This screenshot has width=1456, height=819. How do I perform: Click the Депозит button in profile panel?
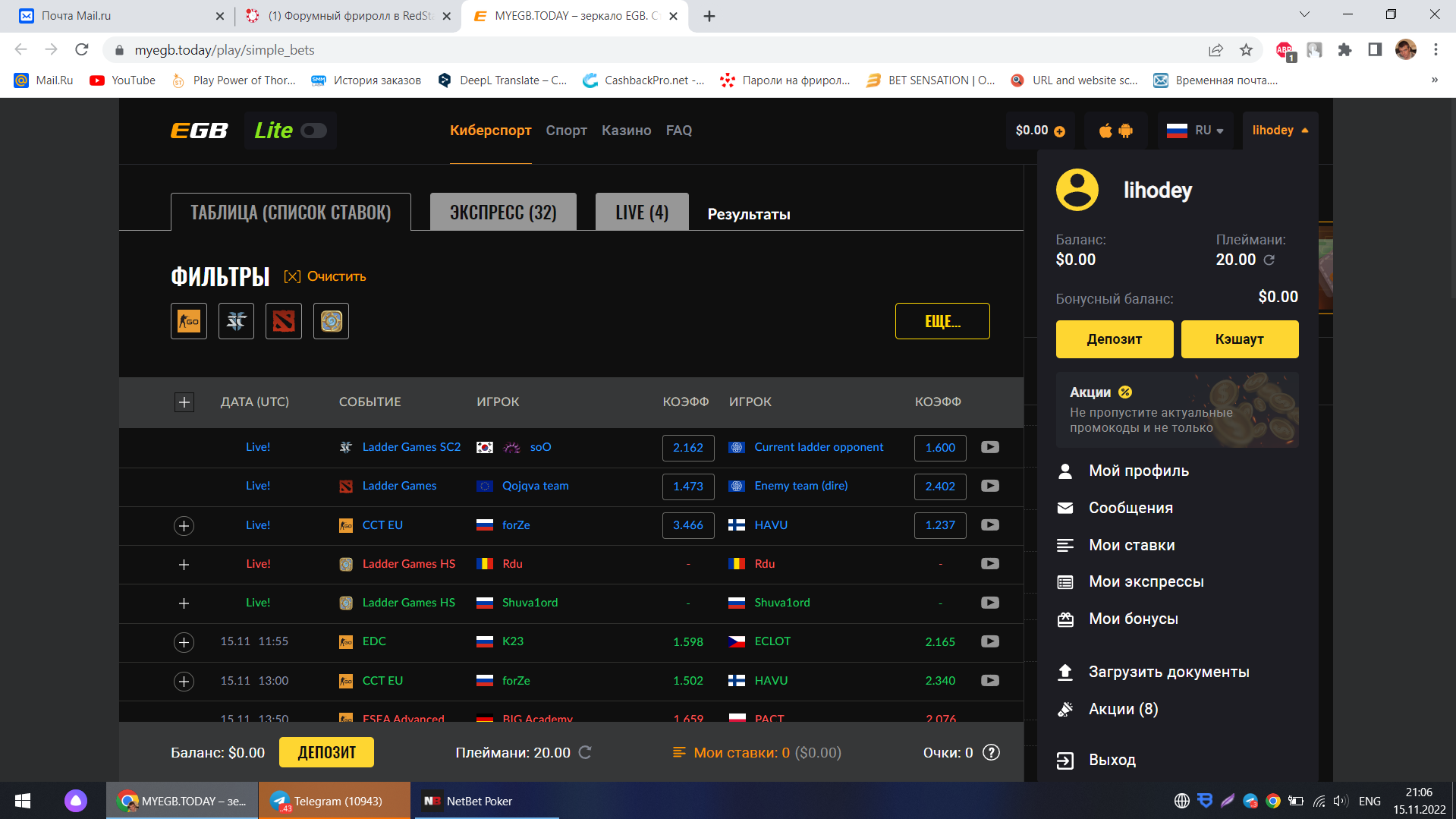coord(1115,339)
